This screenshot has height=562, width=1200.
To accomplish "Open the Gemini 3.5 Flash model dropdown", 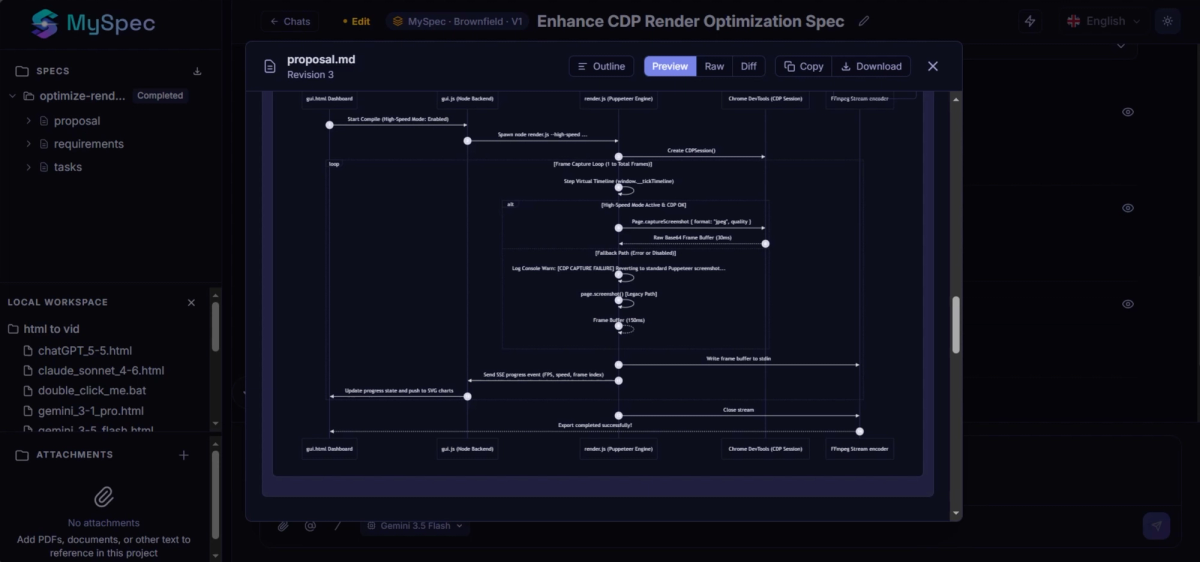I will (x=414, y=525).
